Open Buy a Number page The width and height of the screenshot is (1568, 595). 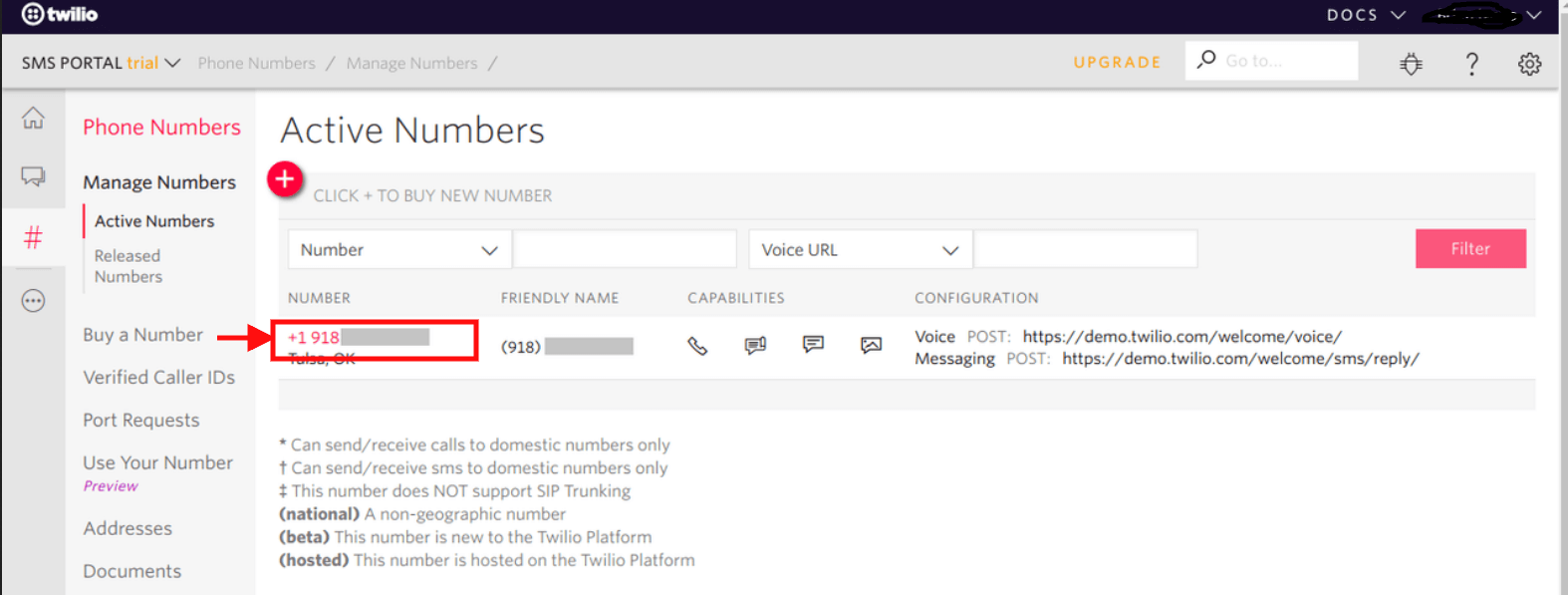[142, 335]
